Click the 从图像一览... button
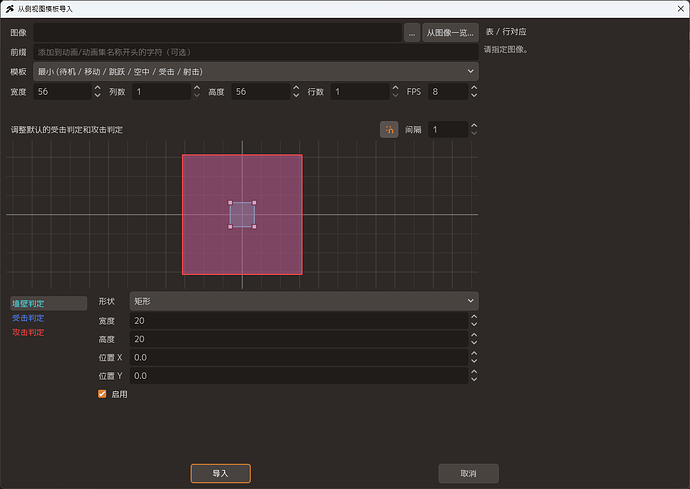Screen dimensions: 690x489 click(x=450, y=33)
